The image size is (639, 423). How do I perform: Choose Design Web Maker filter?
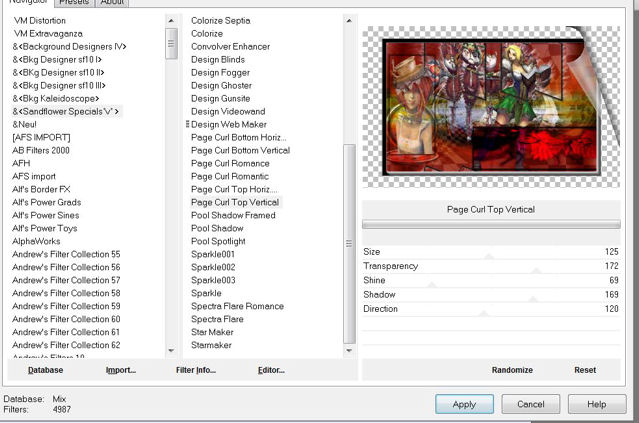coord(229,125)
